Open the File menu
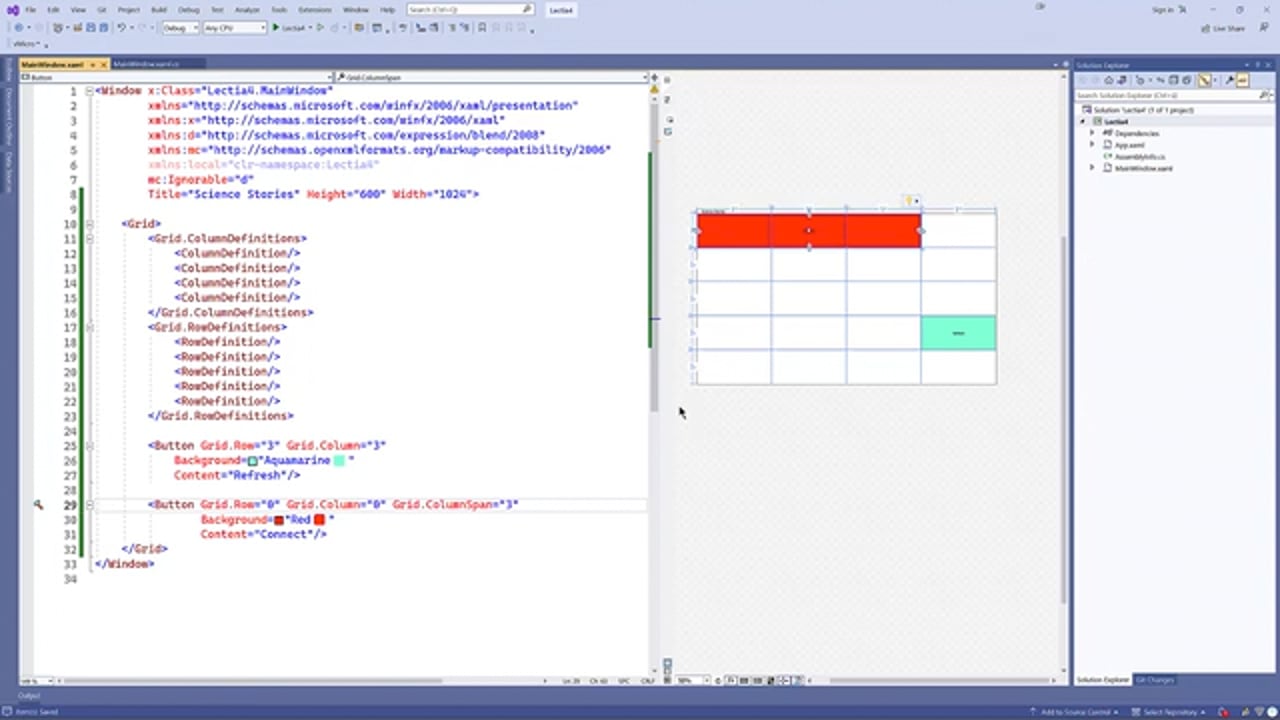This screenshot has height=720, width=1280. (31, 10)
